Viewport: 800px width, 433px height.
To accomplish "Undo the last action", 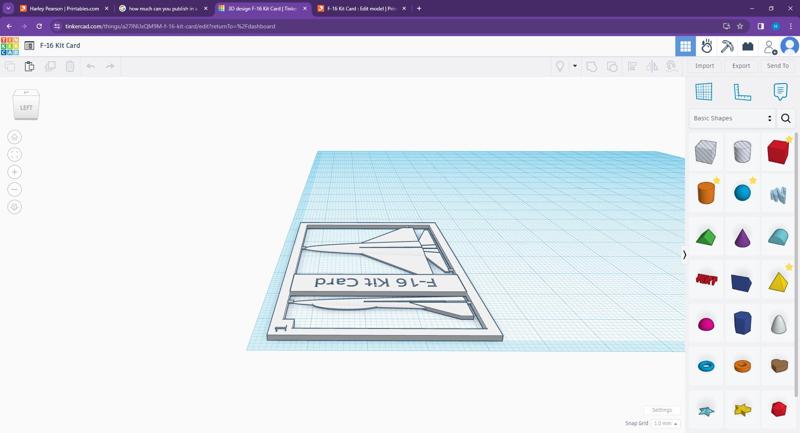I will point(90,66).
